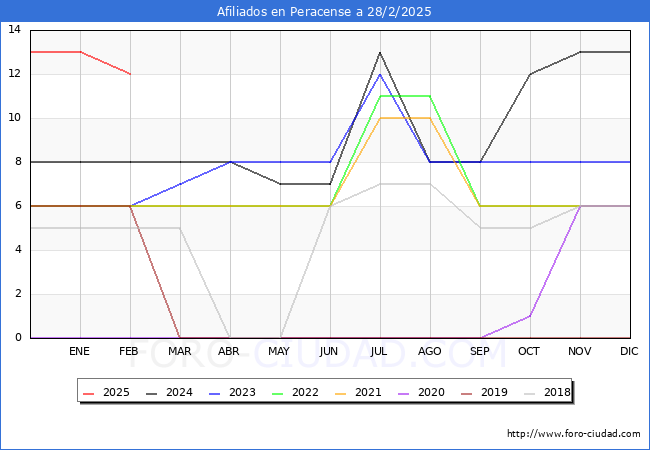
Task: Click the y-axis value 12
Action: [x=15, y=74]
